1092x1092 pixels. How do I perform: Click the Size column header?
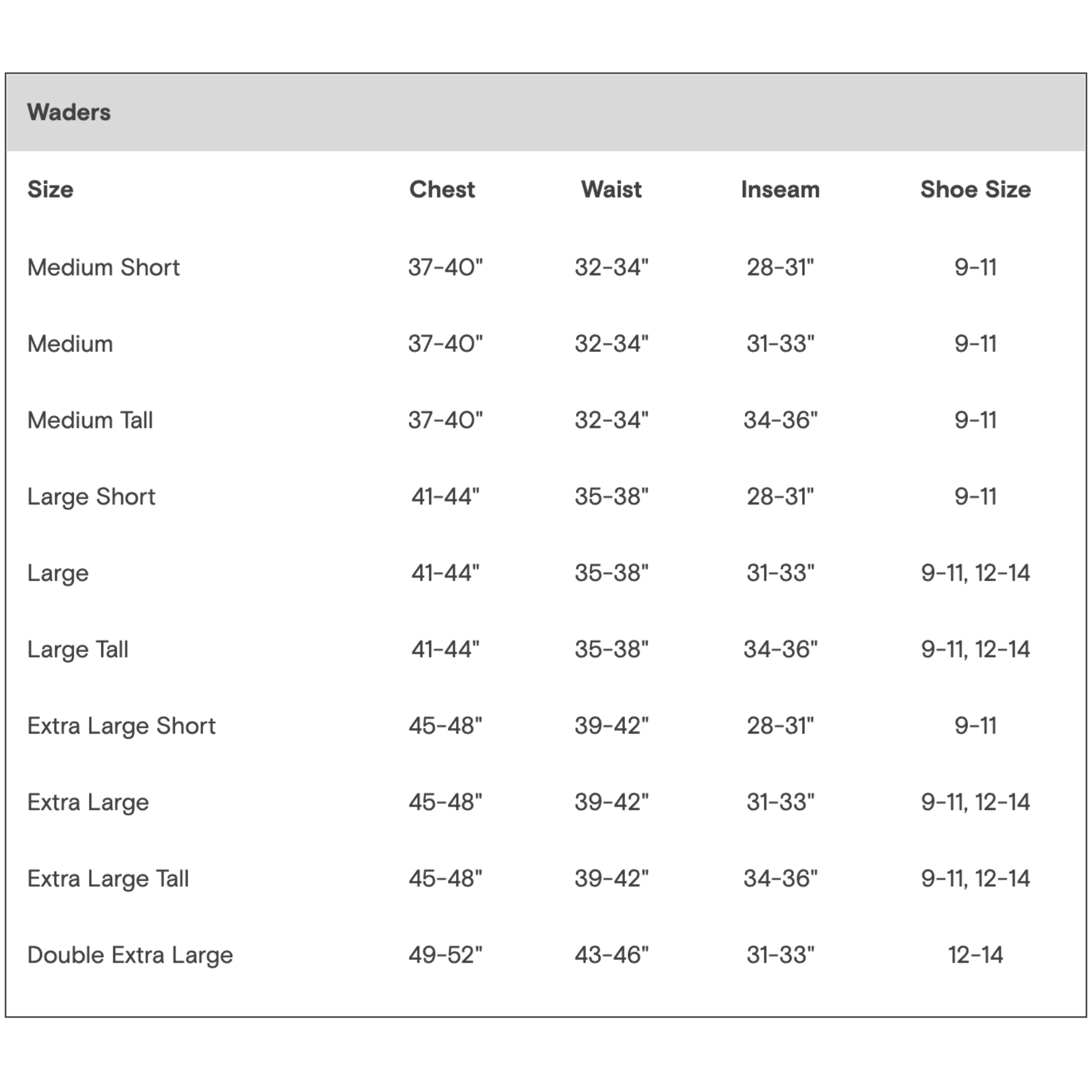pyautogui.click(x=50, y=189)
